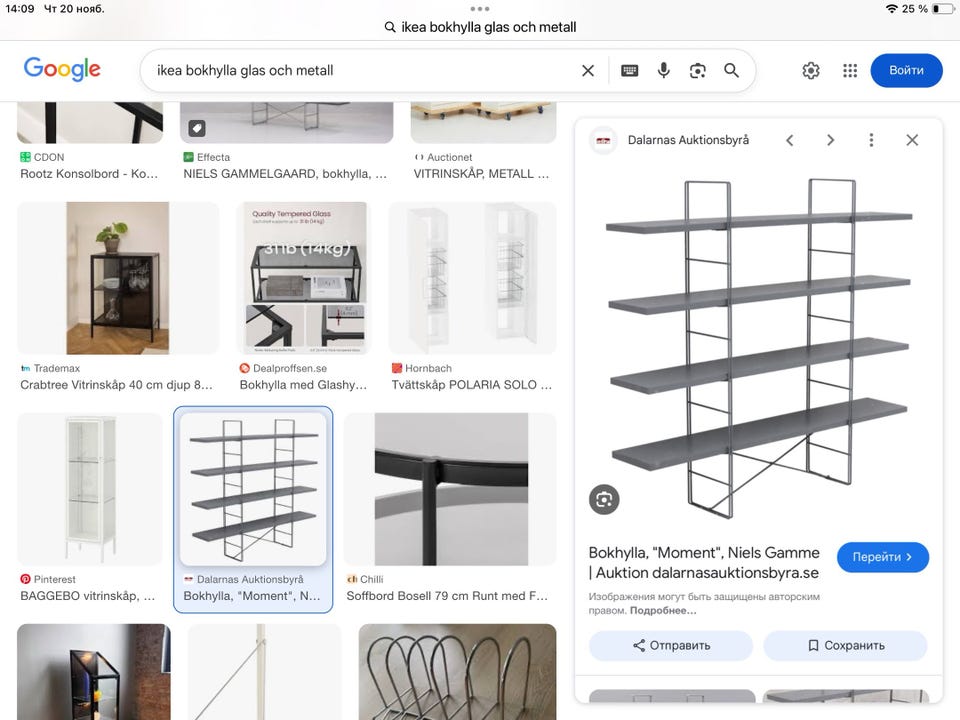This screenshot has height=720, width=960.
Task: Open the Google apps grid
Action: (x=850, y=70)
